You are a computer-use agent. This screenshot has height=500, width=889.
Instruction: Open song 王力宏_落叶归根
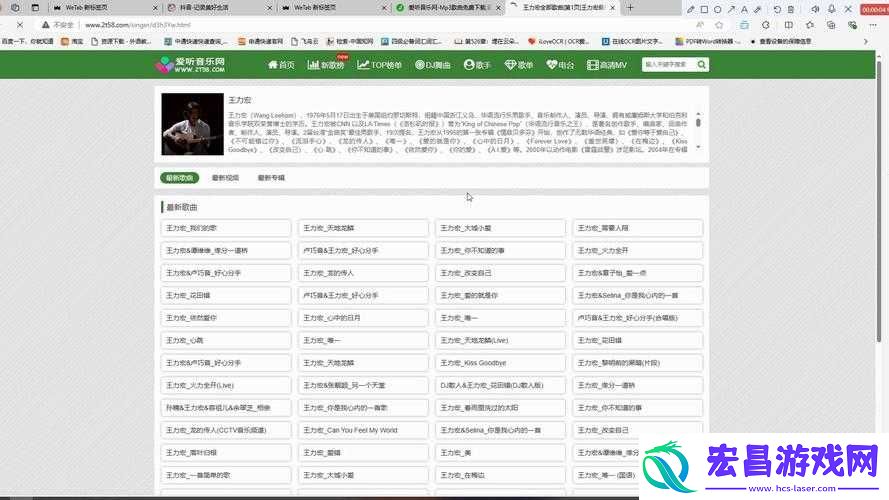point(226,452)
